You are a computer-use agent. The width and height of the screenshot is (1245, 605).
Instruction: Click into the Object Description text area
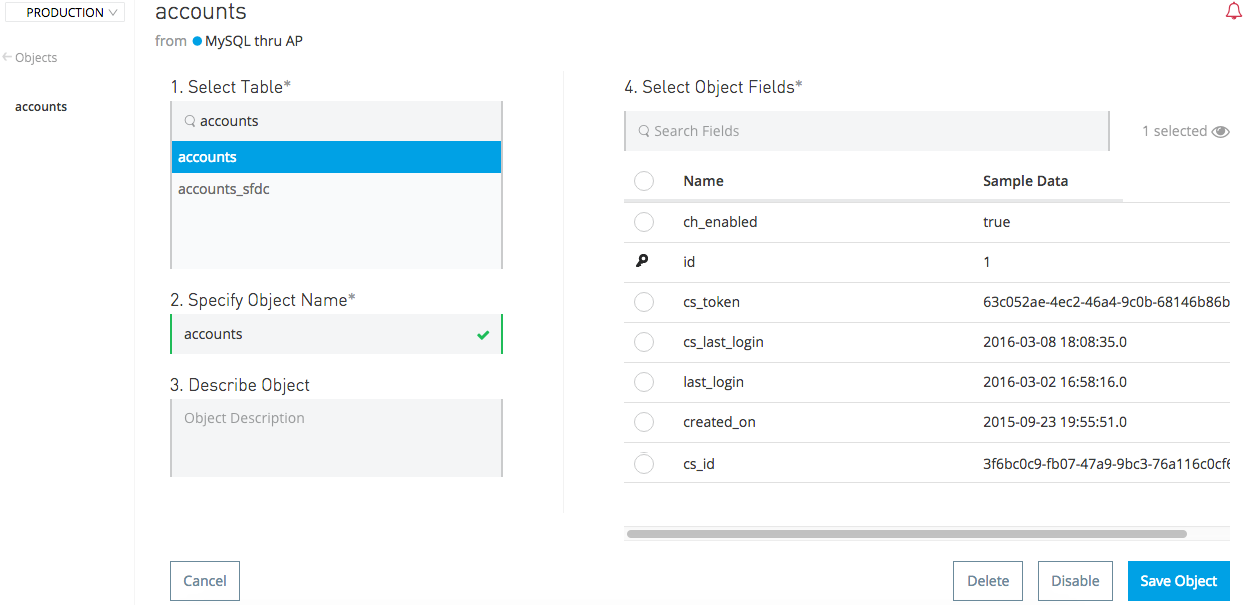tap(336, 438)
